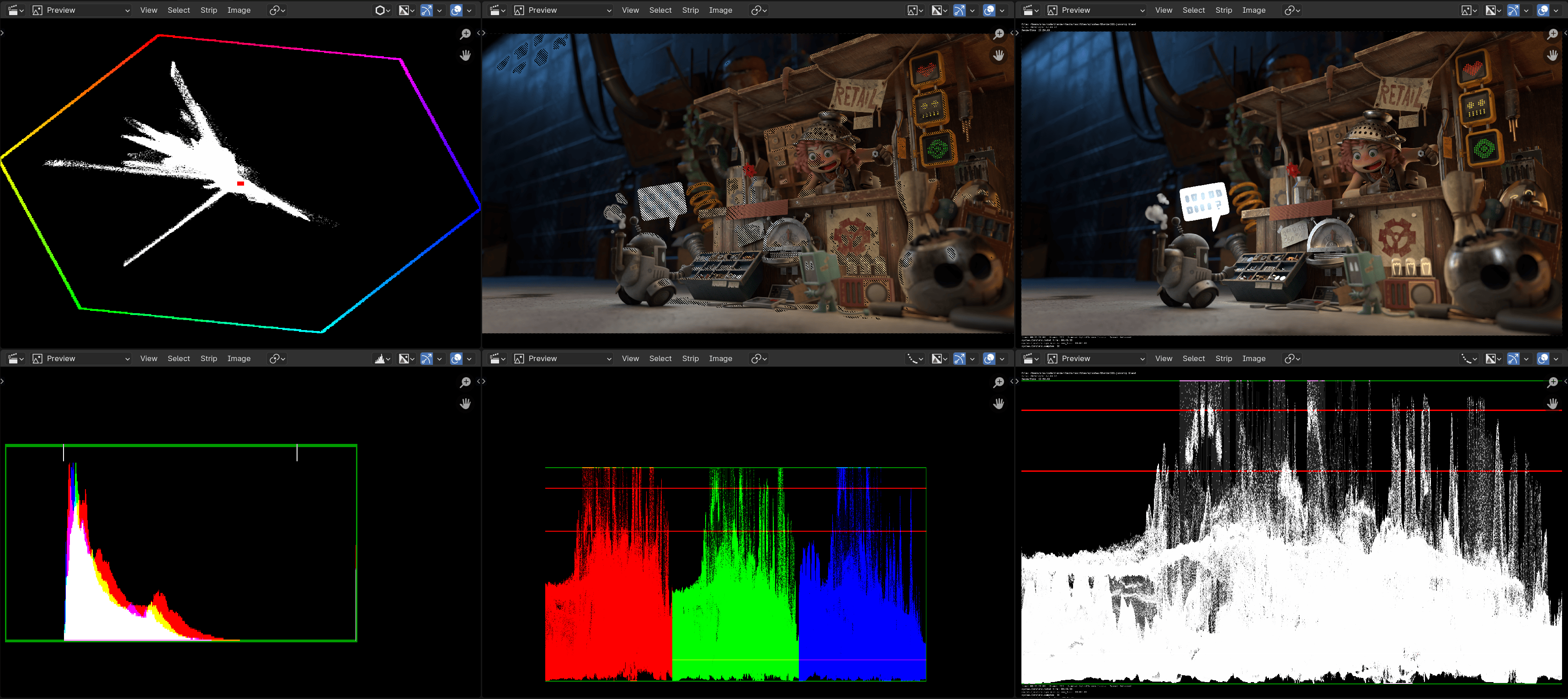Click the zoom magnifier in the histogram panel

coord(465,382)
